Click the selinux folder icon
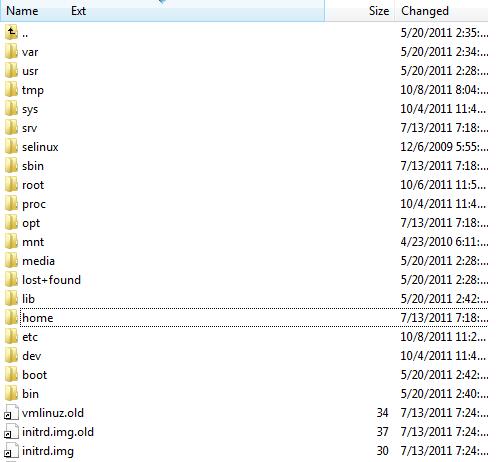Viewport: 496px width, 462px height. click(11, 147)
